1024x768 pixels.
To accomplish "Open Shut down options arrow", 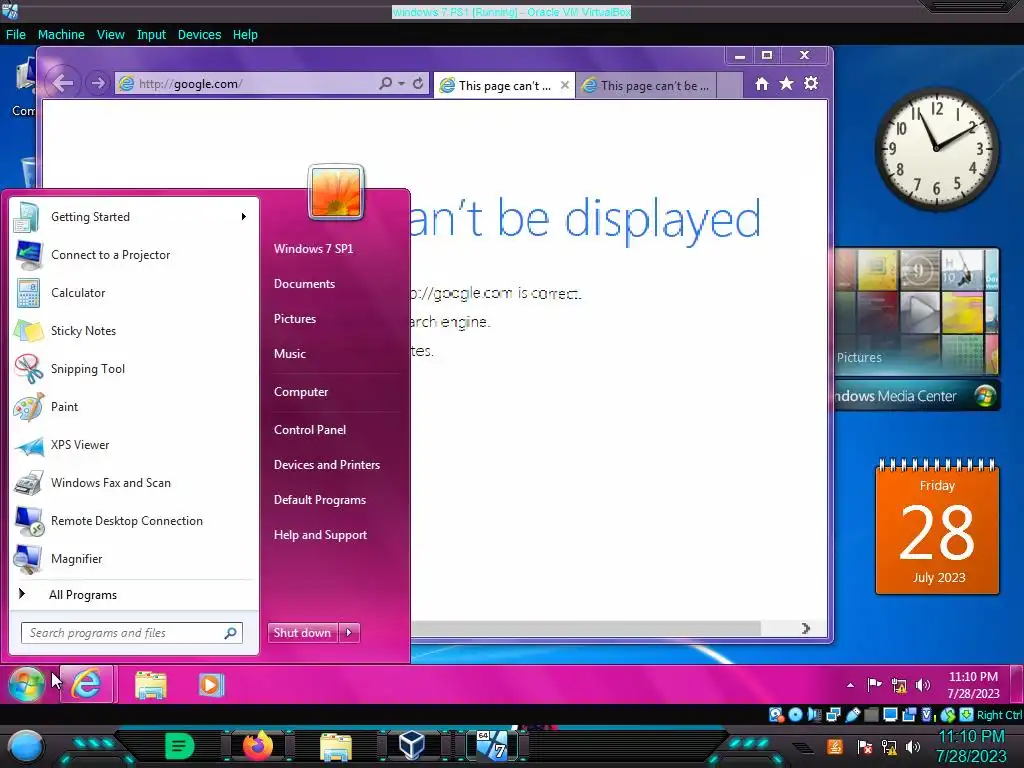I will click(349, 633).
